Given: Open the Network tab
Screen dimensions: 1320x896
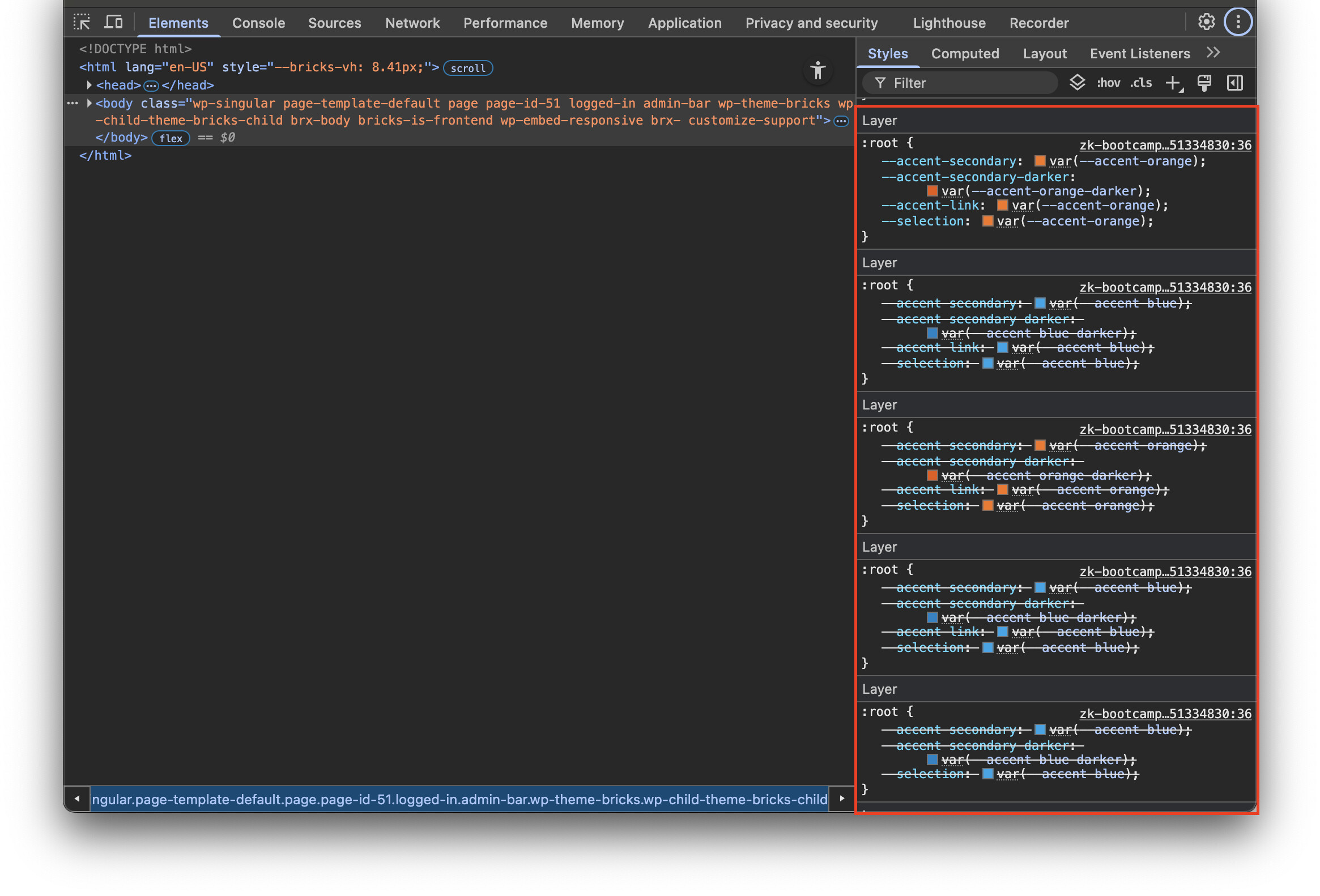Looking at the screenshot, I should tap(412, 23).
